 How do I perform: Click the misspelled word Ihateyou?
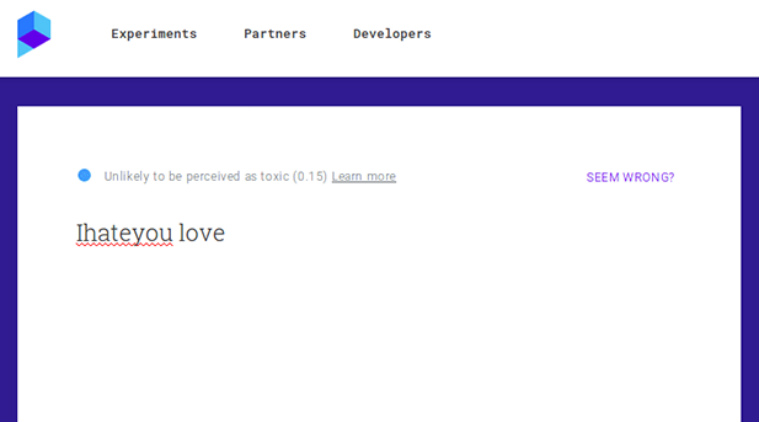click(x=124, y=234)
